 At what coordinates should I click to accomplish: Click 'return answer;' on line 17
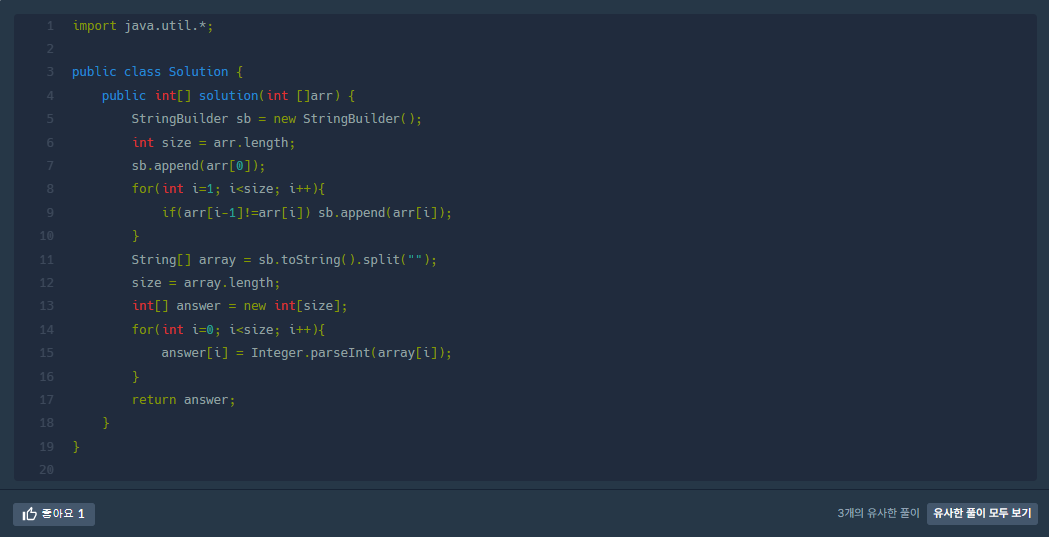tap(183, 400)
